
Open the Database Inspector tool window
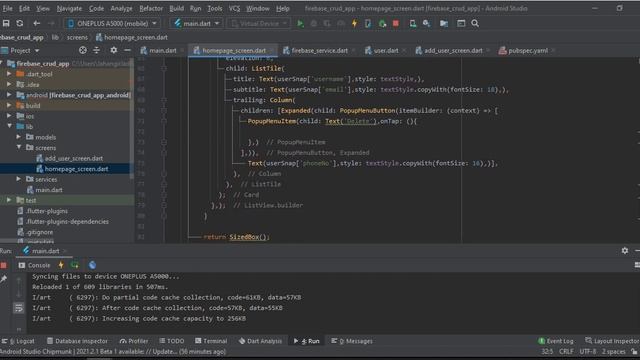(77, 341)
